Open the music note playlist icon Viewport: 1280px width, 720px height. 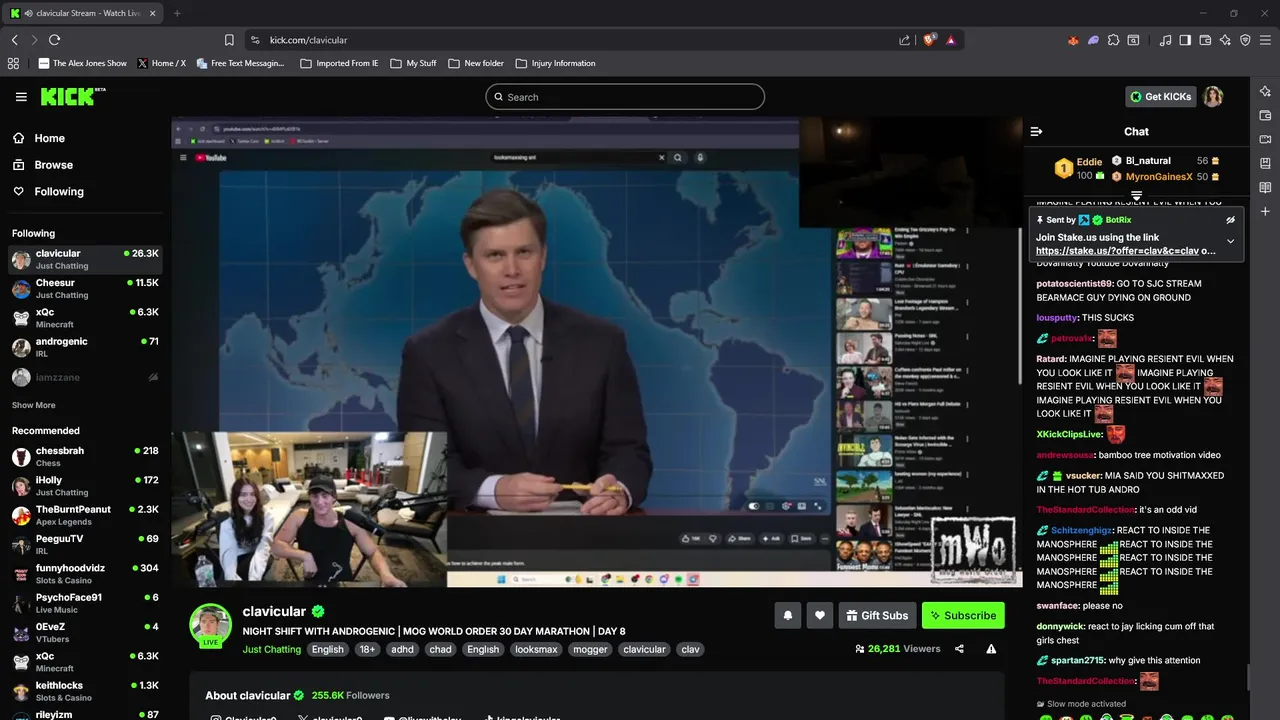point(1165,40)
